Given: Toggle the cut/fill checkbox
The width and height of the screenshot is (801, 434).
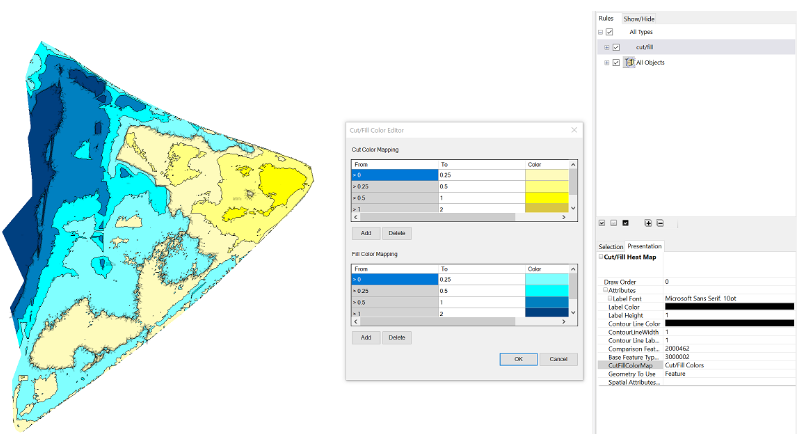Looking at the screenshot, I should pyautogui.click(x=616, y=47).
